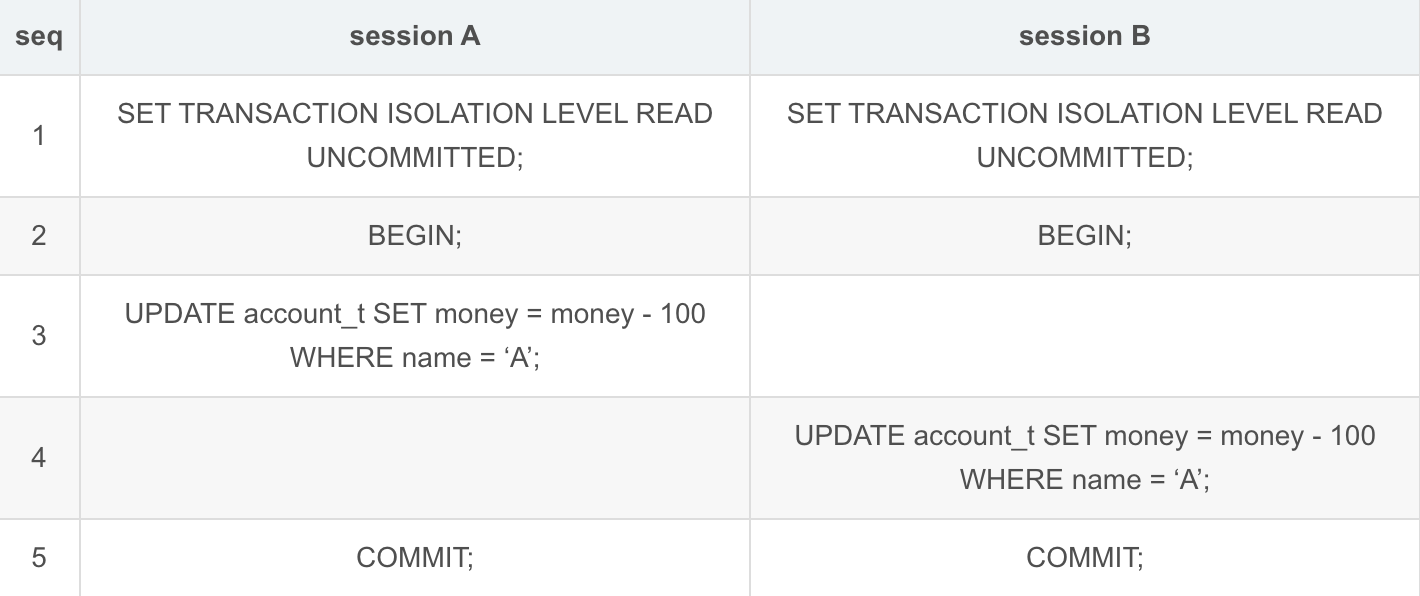Image resolution: width=1420 pixels, height=596 pixels.
Task: Click sequence number 2 cell
Action: click(x=39, y=236)
